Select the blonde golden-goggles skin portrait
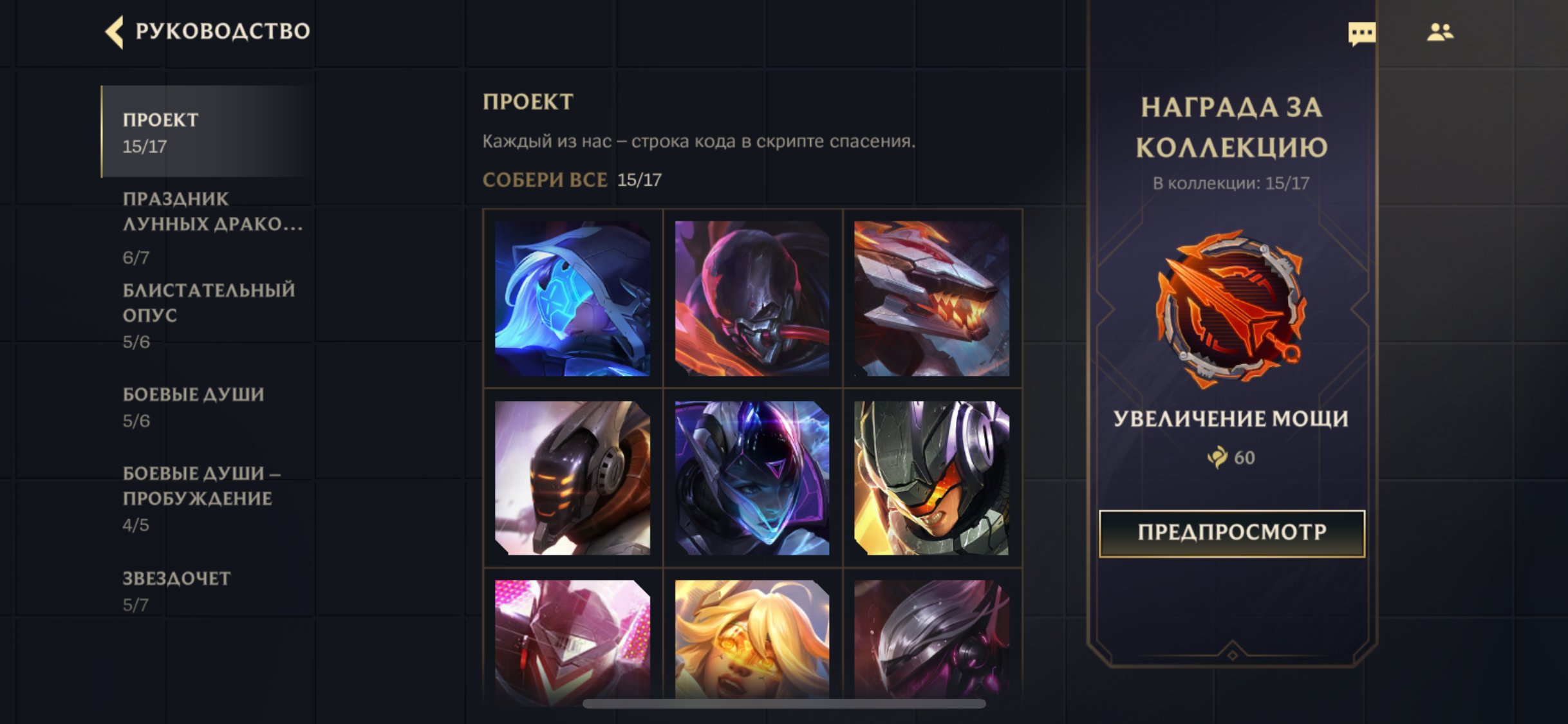Screen dimensions: 1568x724 pyautogui.click(x=752, y=640)
